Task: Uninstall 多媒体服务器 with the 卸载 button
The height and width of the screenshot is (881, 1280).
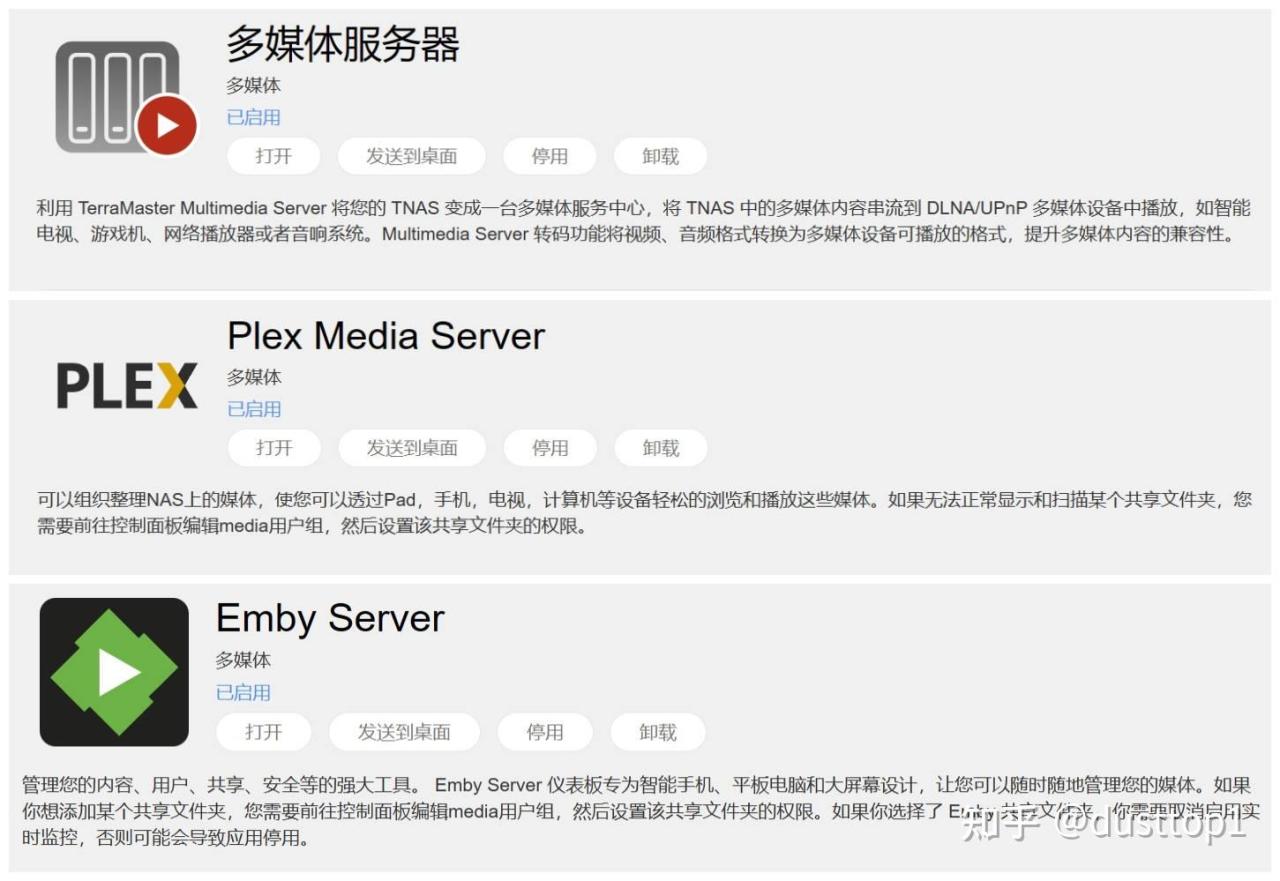Action: pyautogui.click(x=661, y=156)
